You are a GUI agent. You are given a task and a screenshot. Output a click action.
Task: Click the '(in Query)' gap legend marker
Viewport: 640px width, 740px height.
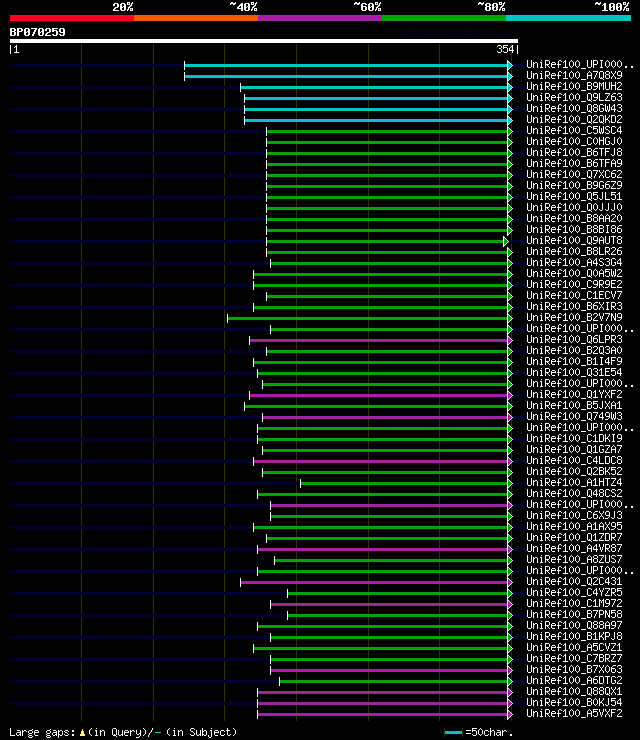point(82,732)
